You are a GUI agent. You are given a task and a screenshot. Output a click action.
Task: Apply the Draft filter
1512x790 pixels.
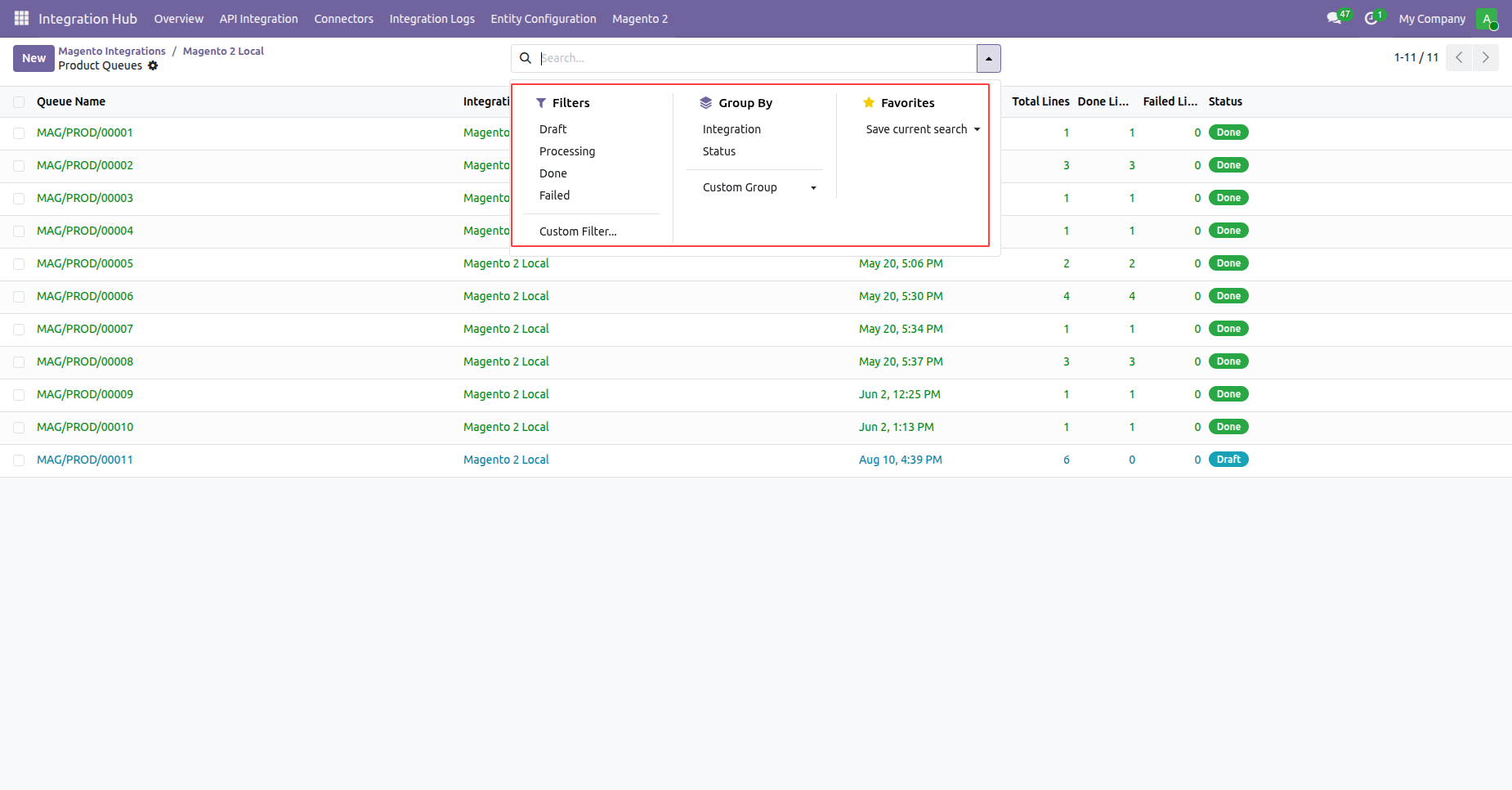(x=553, y=129)
